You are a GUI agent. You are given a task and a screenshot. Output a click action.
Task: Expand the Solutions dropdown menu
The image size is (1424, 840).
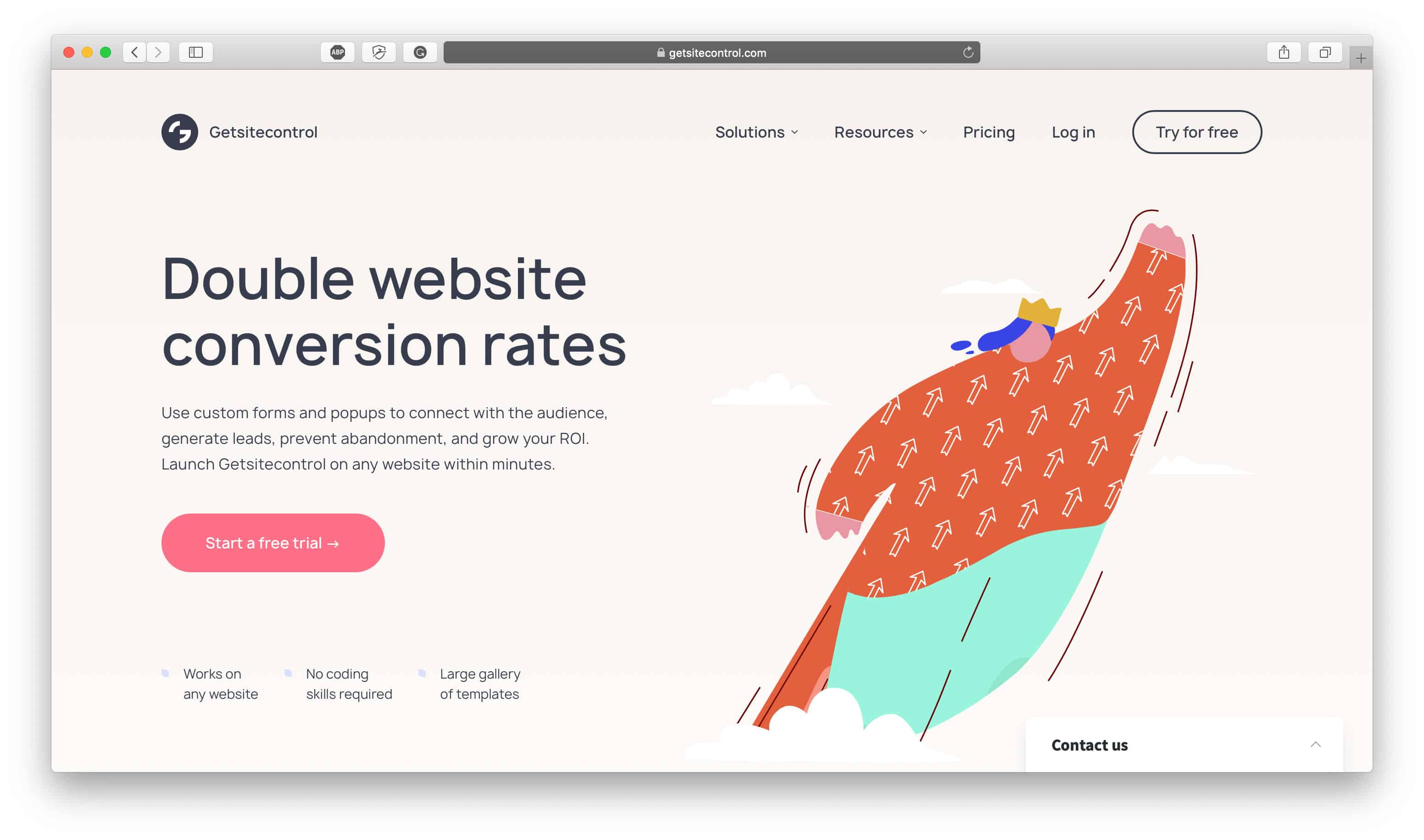point(756,131)
